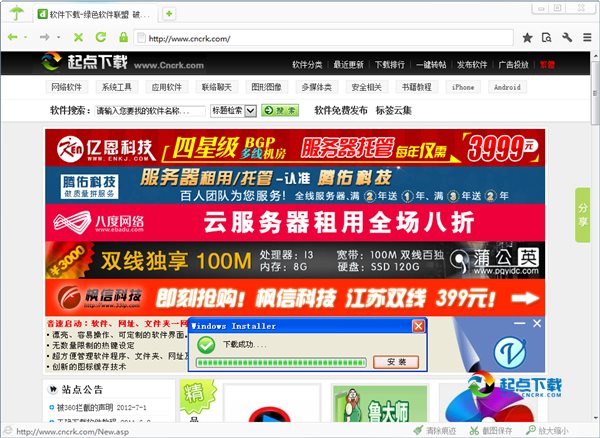The width and height of the screenshot is (600, 438).
Task: Select 应用软件 category
Action: 166,87
